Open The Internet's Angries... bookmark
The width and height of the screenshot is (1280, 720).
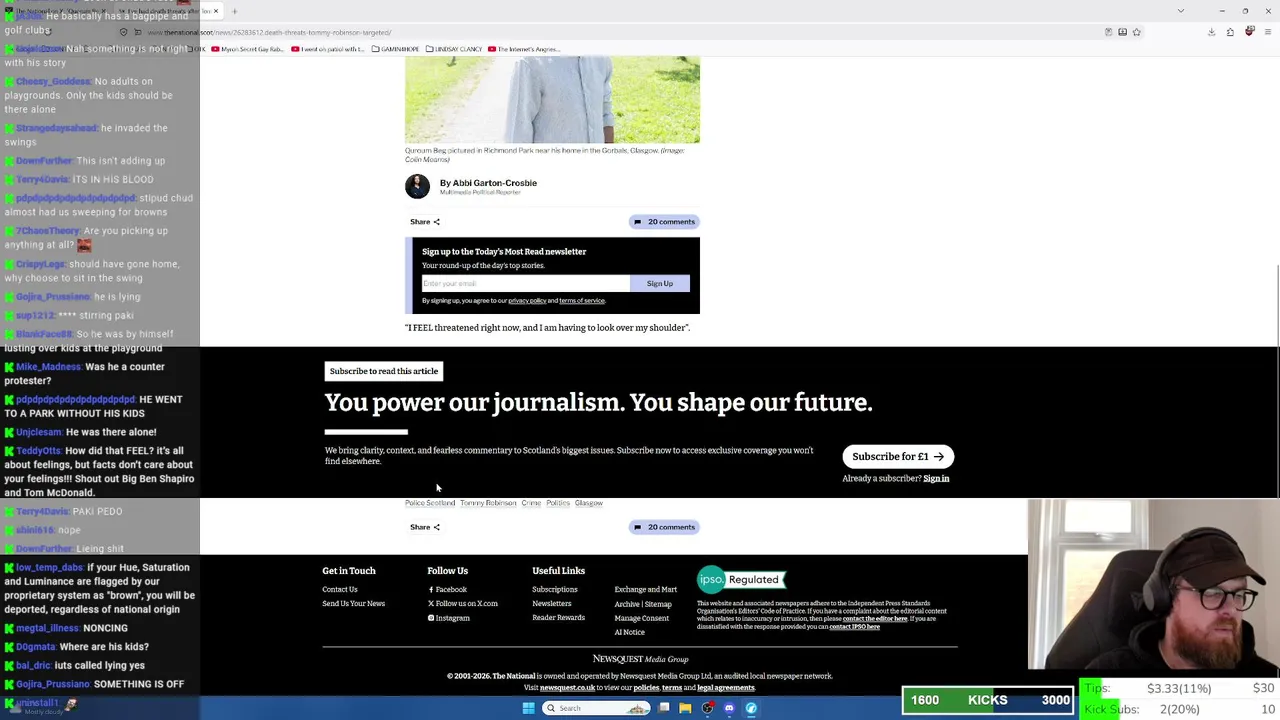click(x=524, y=49)
